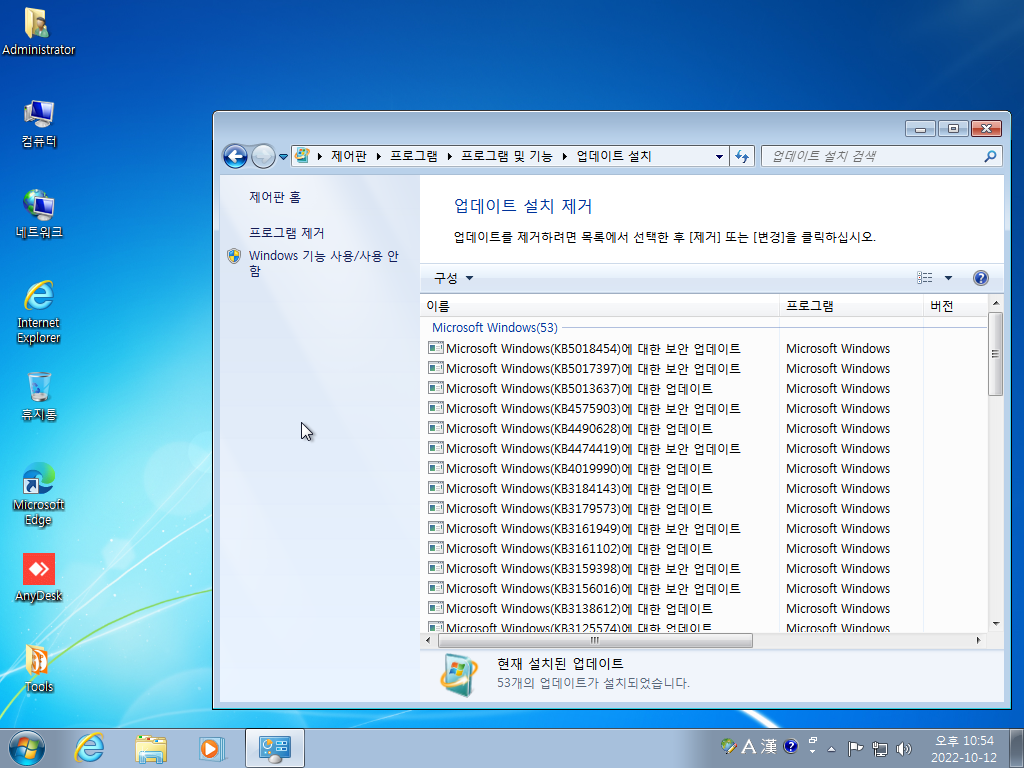Click vertical scrollbar down arrow
The image size is (1024, 768).
pos(995,624)
